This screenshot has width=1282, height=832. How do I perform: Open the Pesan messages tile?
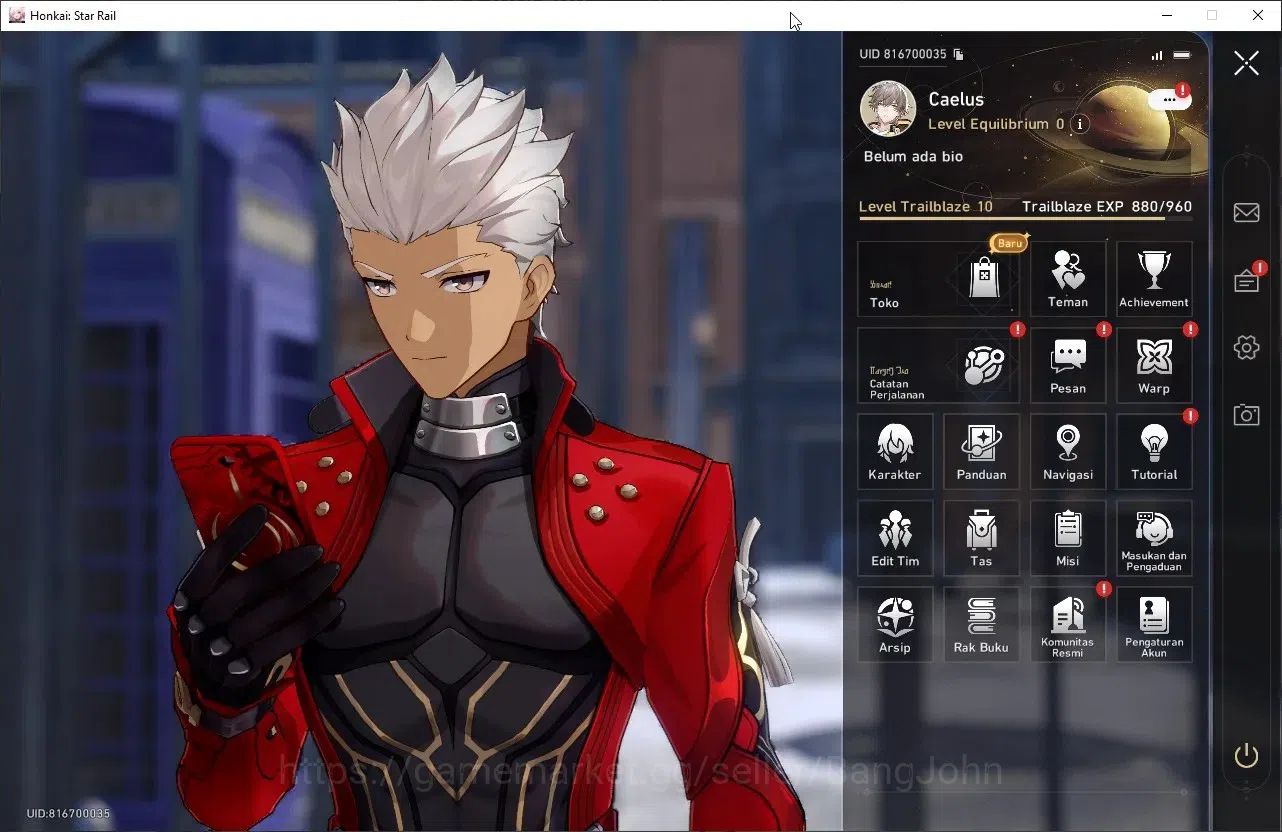(1068, 365)
